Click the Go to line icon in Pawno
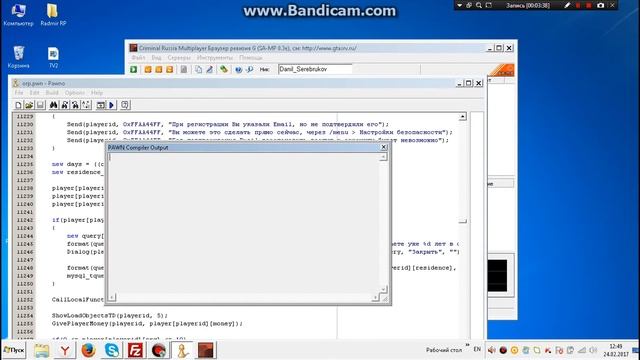This screenshot has width=640, height=360. (87, 105)
